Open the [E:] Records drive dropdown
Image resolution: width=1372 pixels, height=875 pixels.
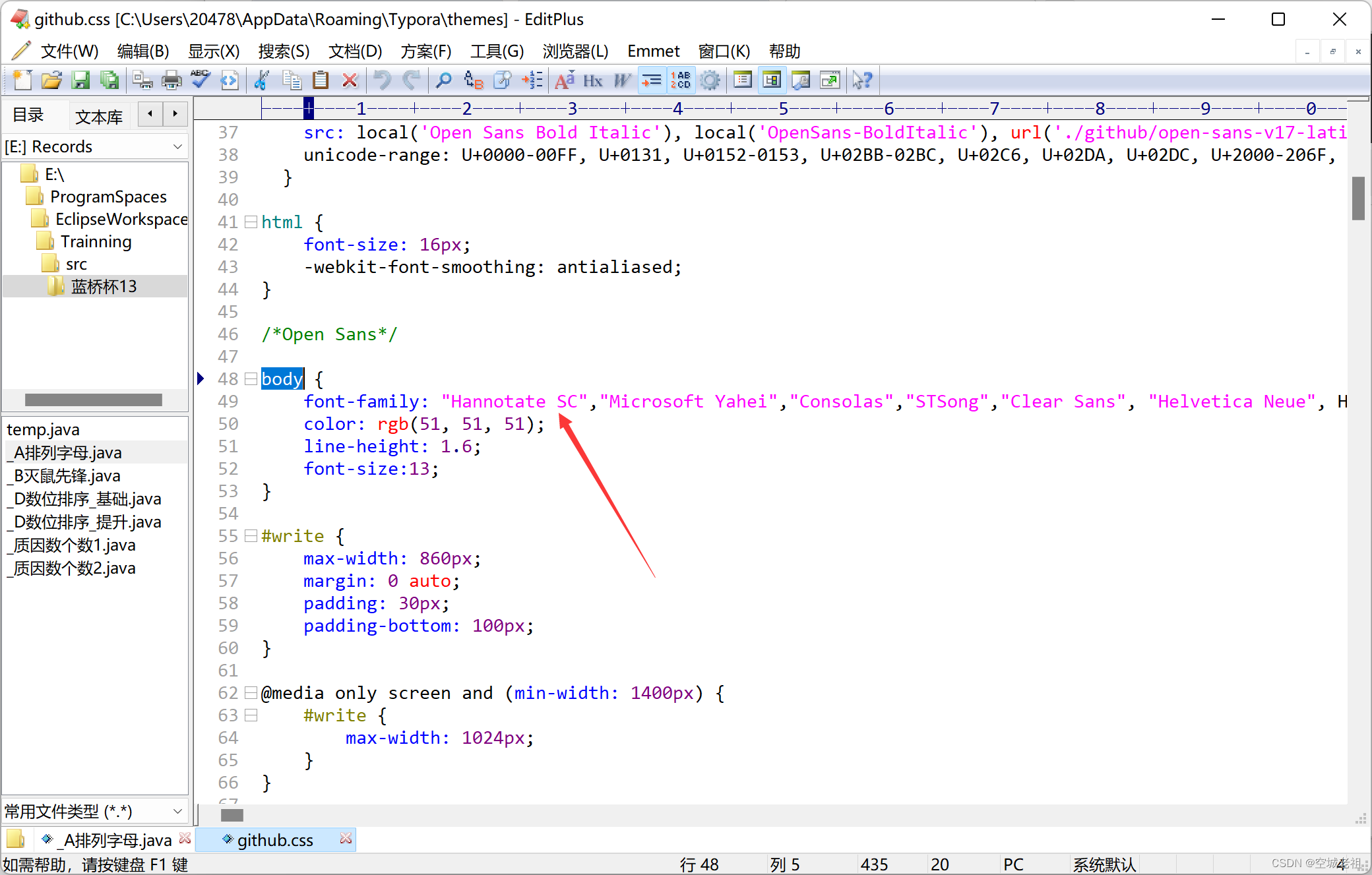tap(177, 146)
